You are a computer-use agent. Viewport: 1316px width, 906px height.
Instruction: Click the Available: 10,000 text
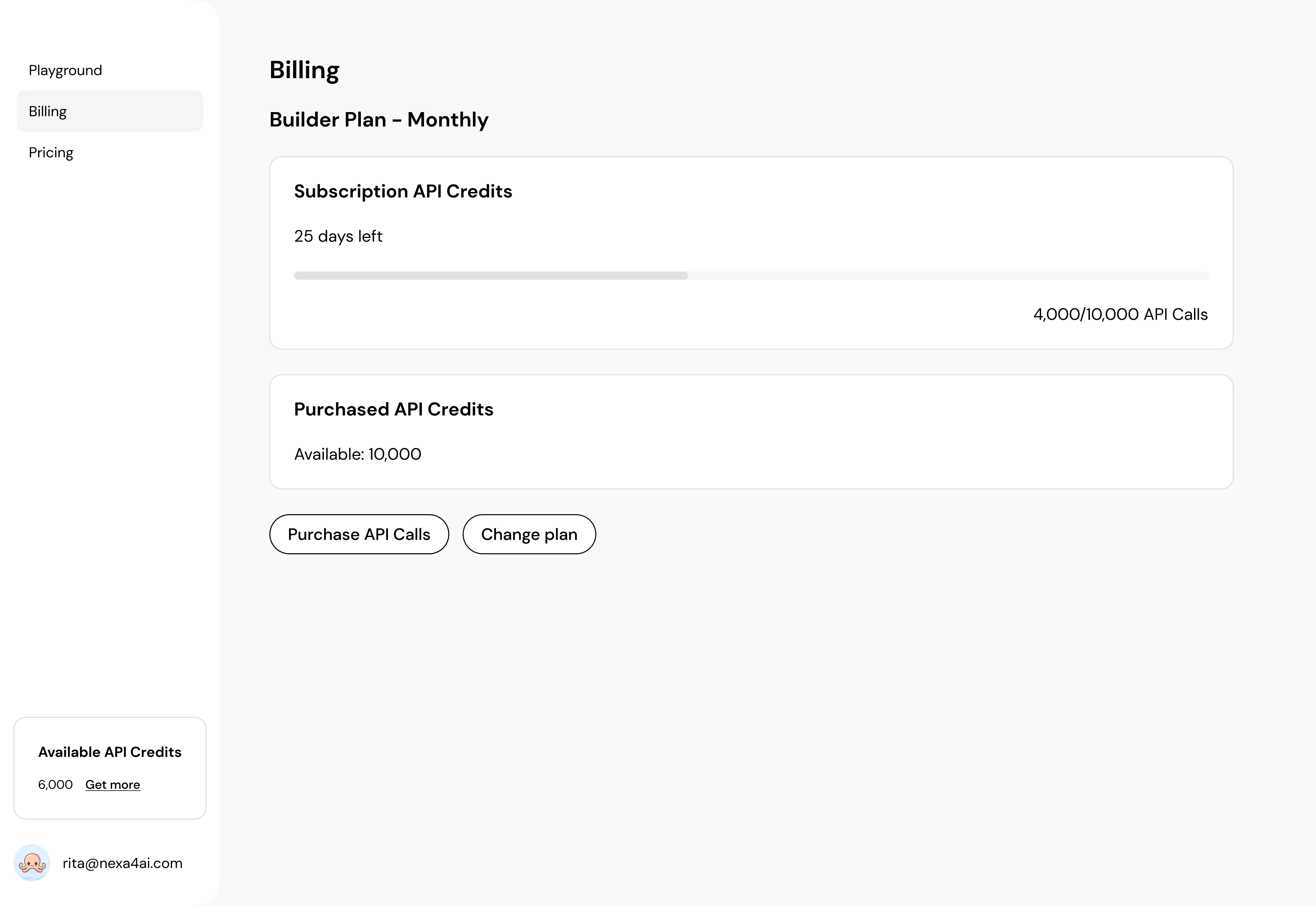point(357,454)
